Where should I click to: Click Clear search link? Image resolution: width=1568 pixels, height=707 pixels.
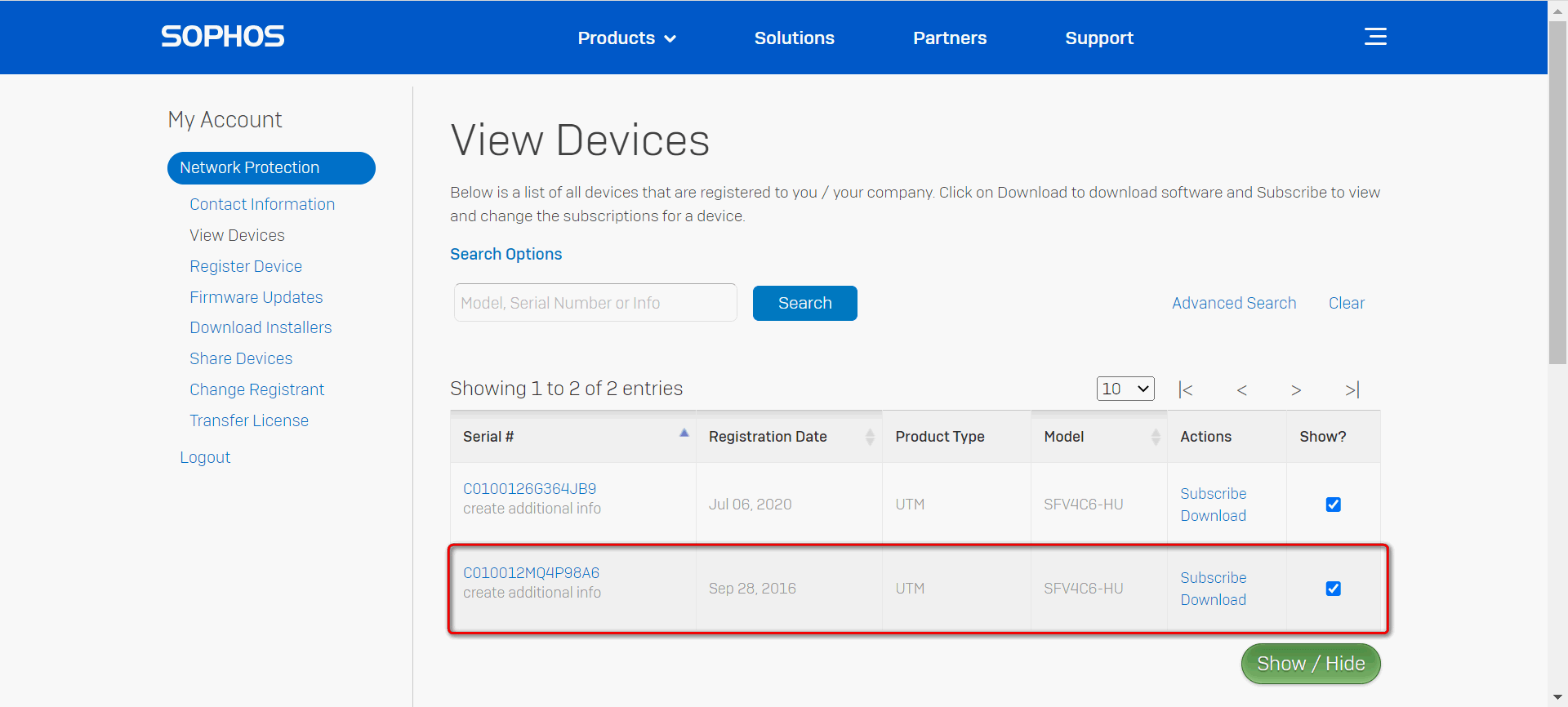(x=1346, y=303)
